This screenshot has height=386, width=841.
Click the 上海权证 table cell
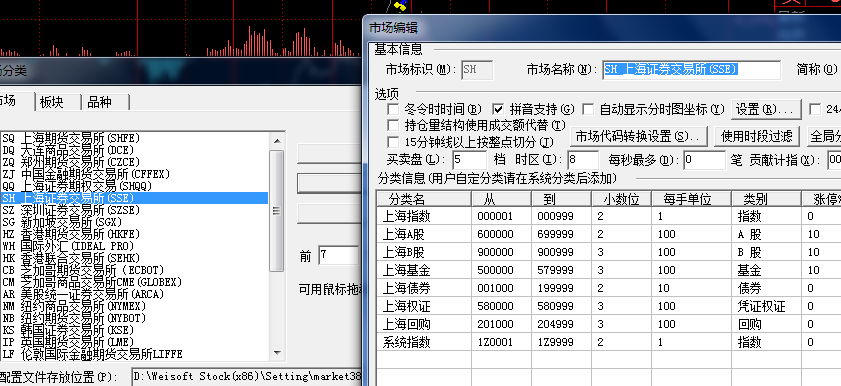424,306
